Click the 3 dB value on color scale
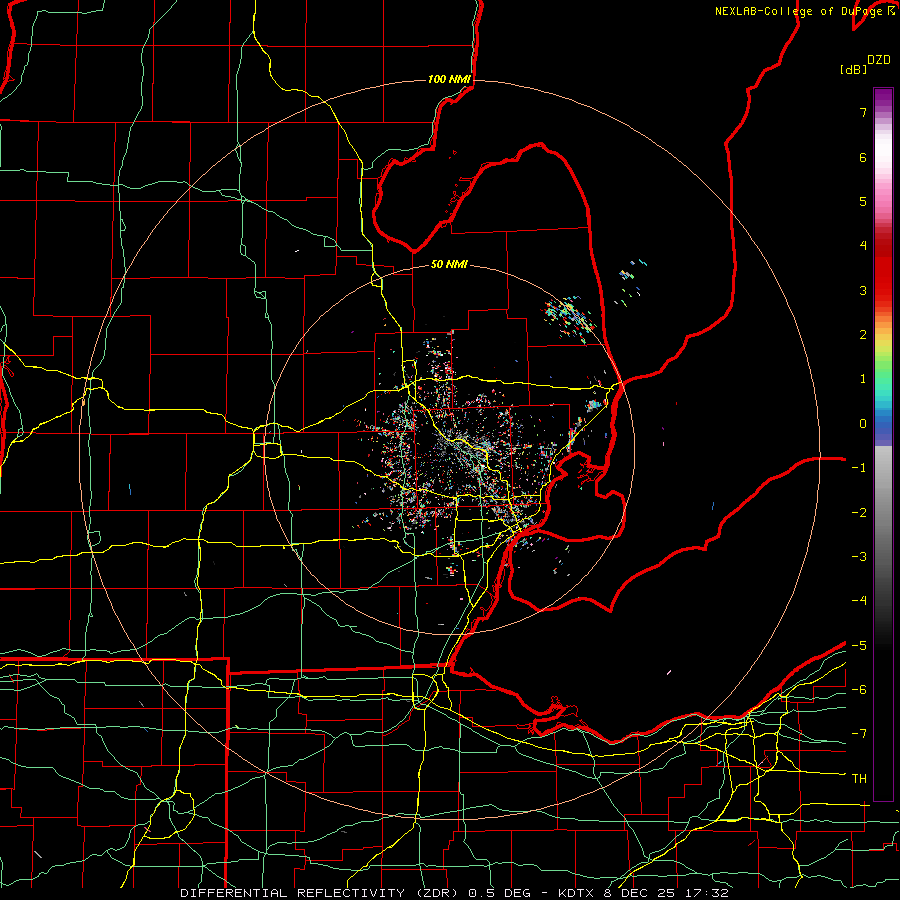The image size is (900, 900). (863, 290)
